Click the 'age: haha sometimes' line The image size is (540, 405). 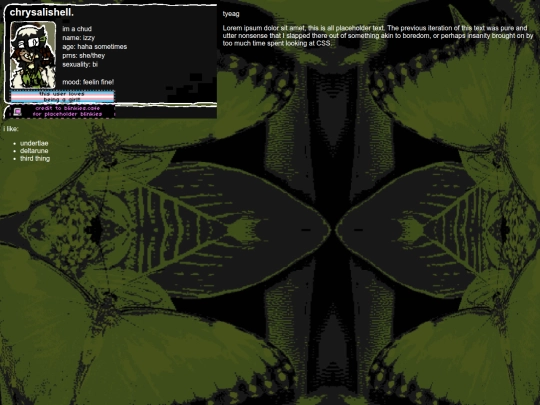click(x=95, y=47)
